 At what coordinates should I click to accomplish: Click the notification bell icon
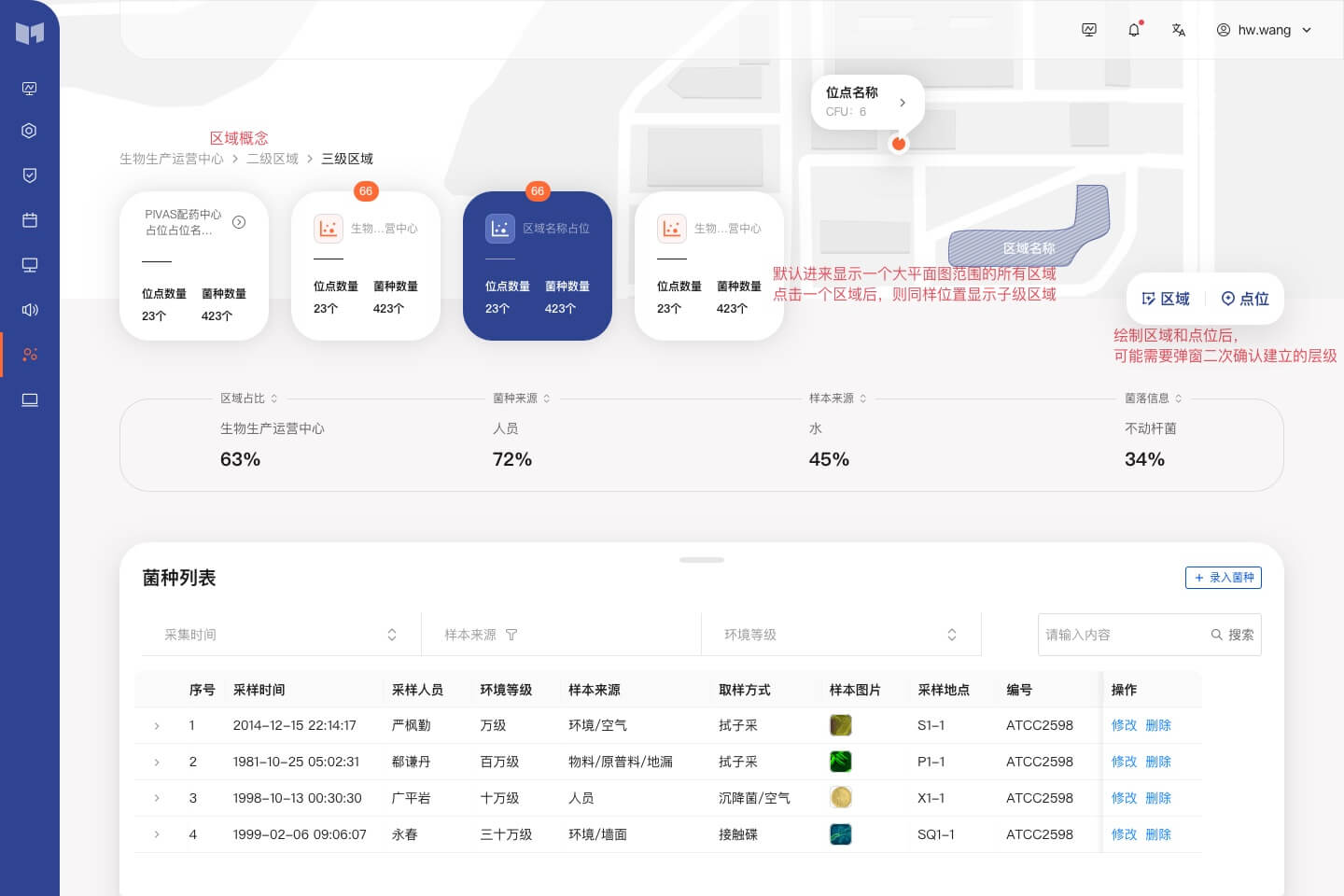(x=1134, y=30)
